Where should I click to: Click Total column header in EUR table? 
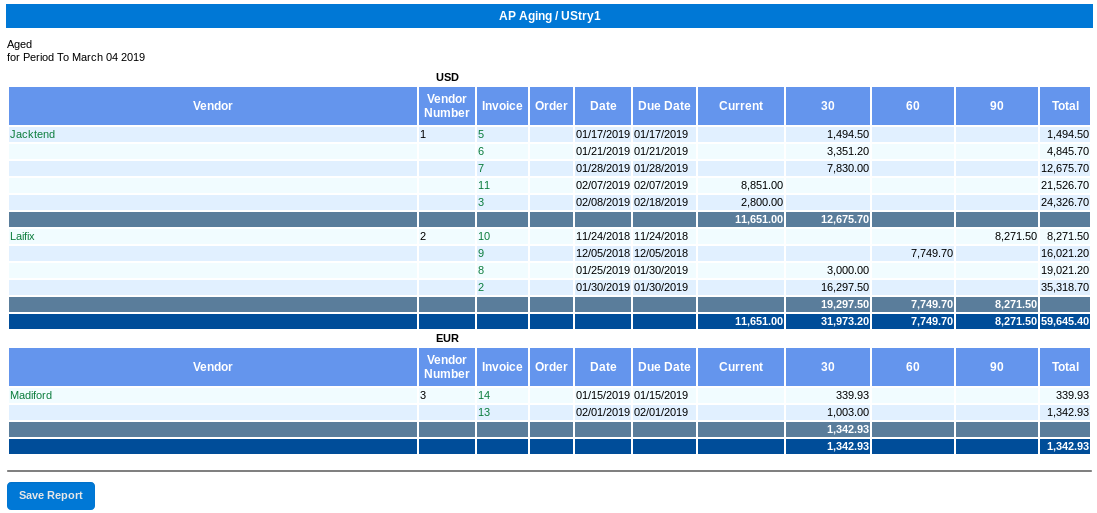[x=1065, y=367]
